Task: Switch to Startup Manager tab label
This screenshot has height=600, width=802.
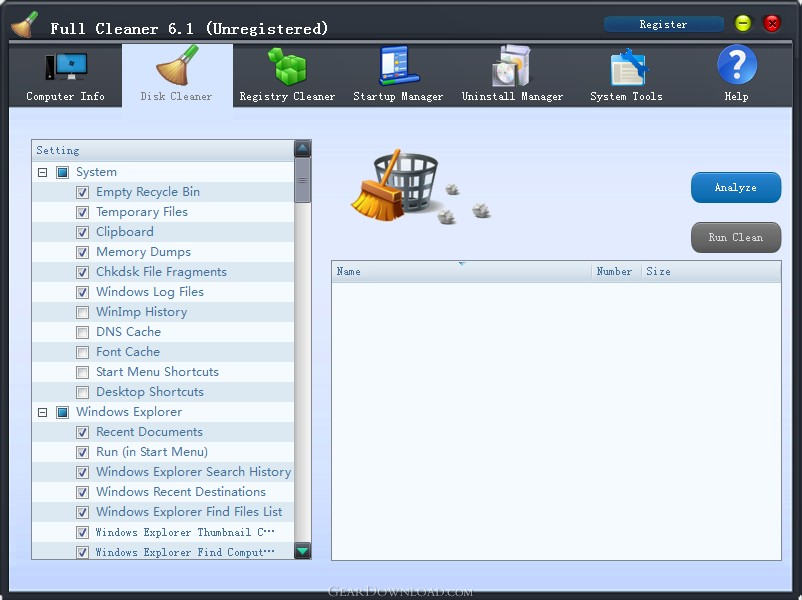Action: point(398,97)
